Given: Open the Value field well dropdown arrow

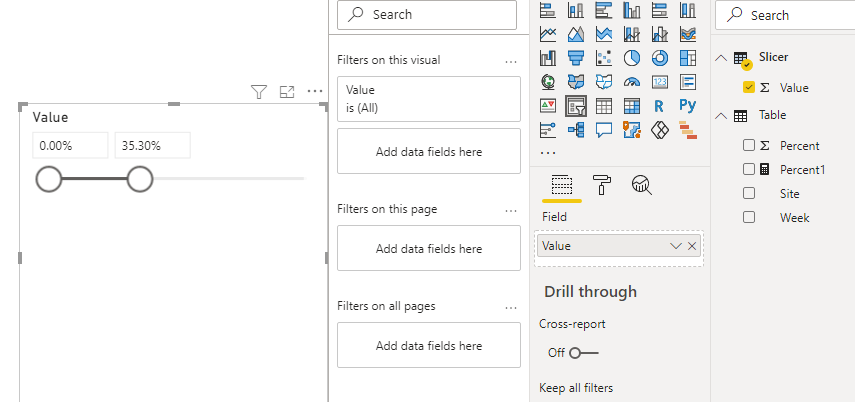Looking at the screenshot, I should (x=676, y=246).
